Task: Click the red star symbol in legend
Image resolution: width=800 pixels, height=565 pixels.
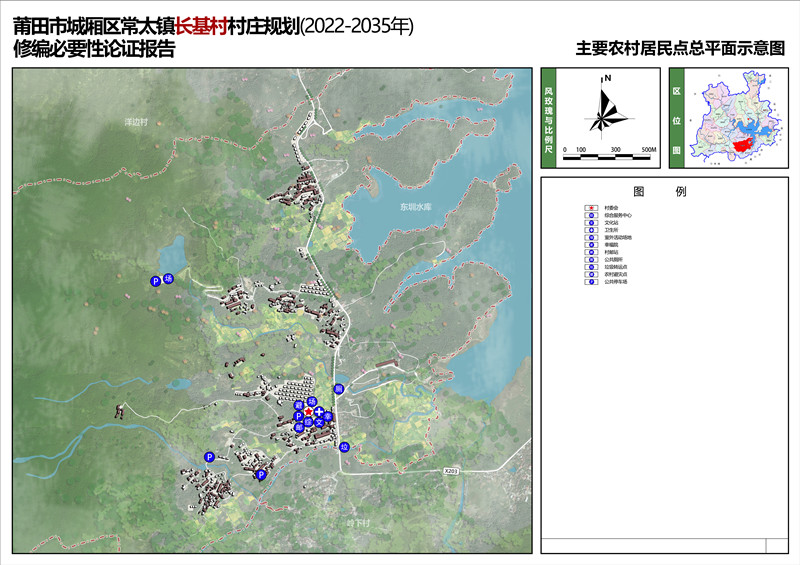Action: (591, 208)
